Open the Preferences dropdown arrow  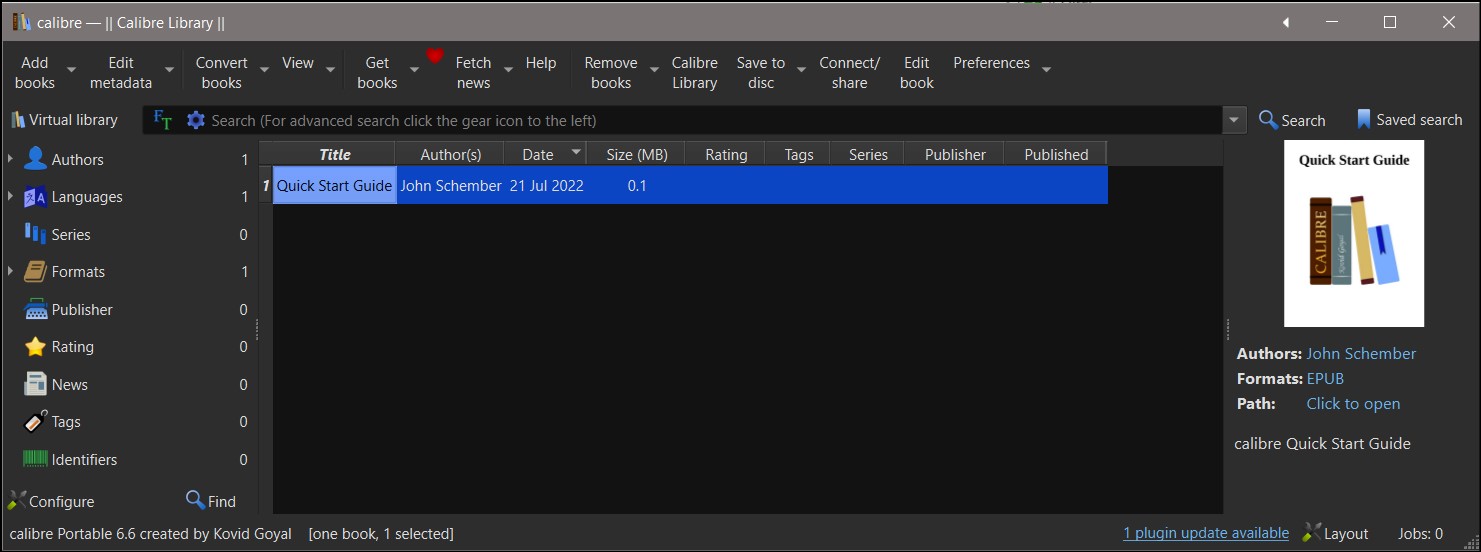click(1046, 70)
